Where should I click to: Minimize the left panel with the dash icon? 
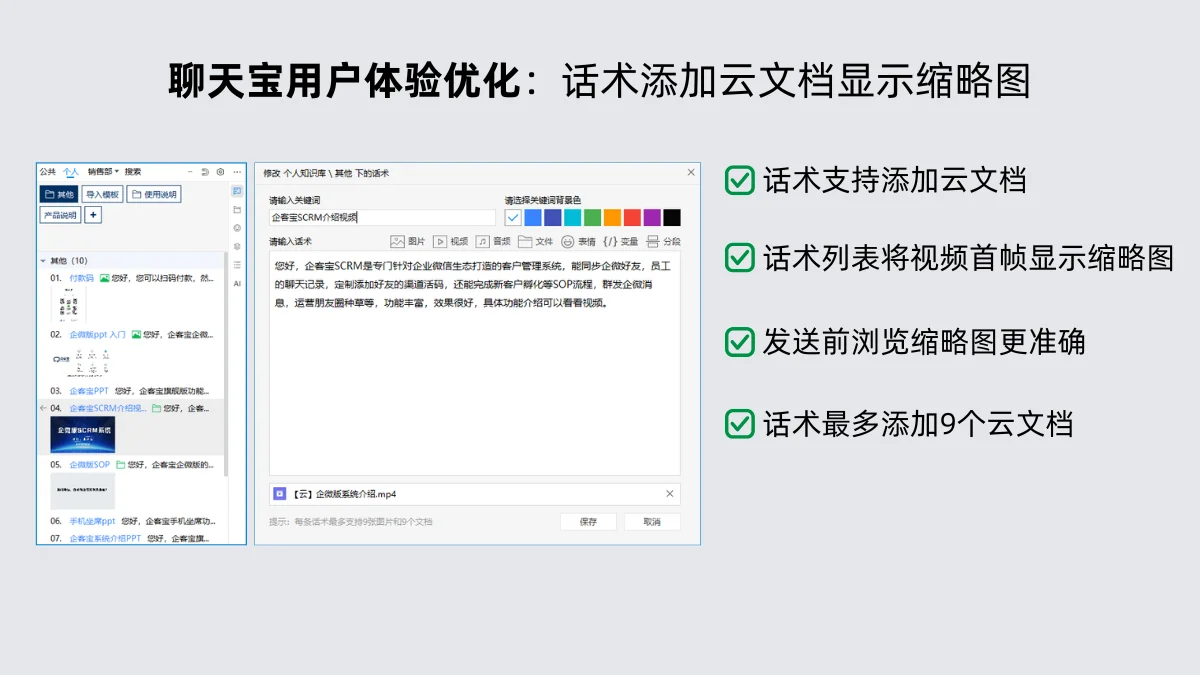[x=191, y=172]
